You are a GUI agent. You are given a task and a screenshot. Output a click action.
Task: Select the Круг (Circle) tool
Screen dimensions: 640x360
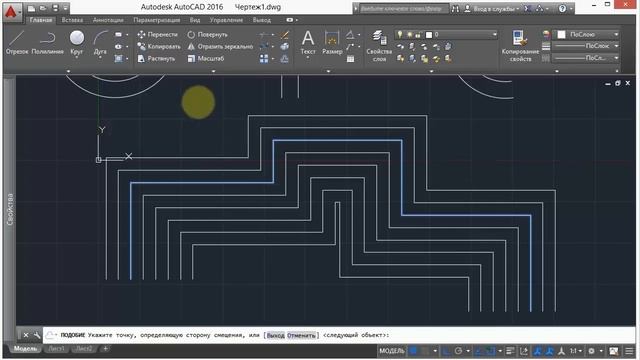[76, 43]
